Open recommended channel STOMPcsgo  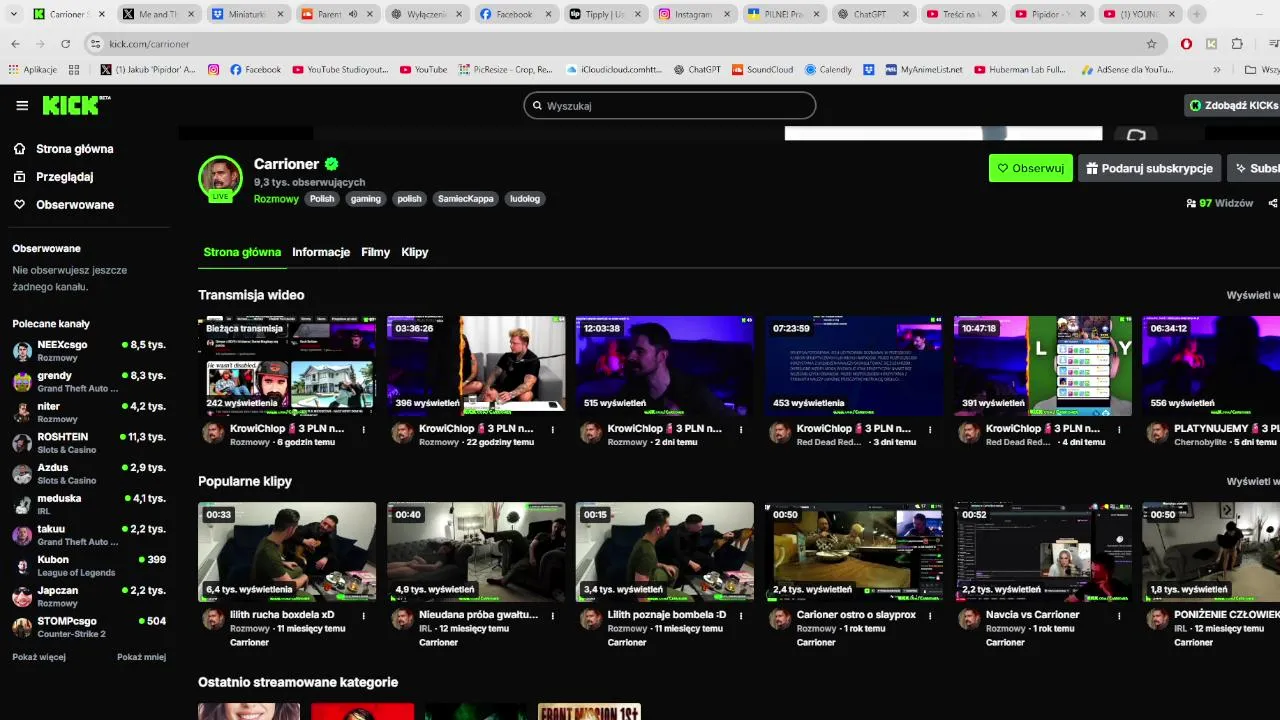[88, 627]
